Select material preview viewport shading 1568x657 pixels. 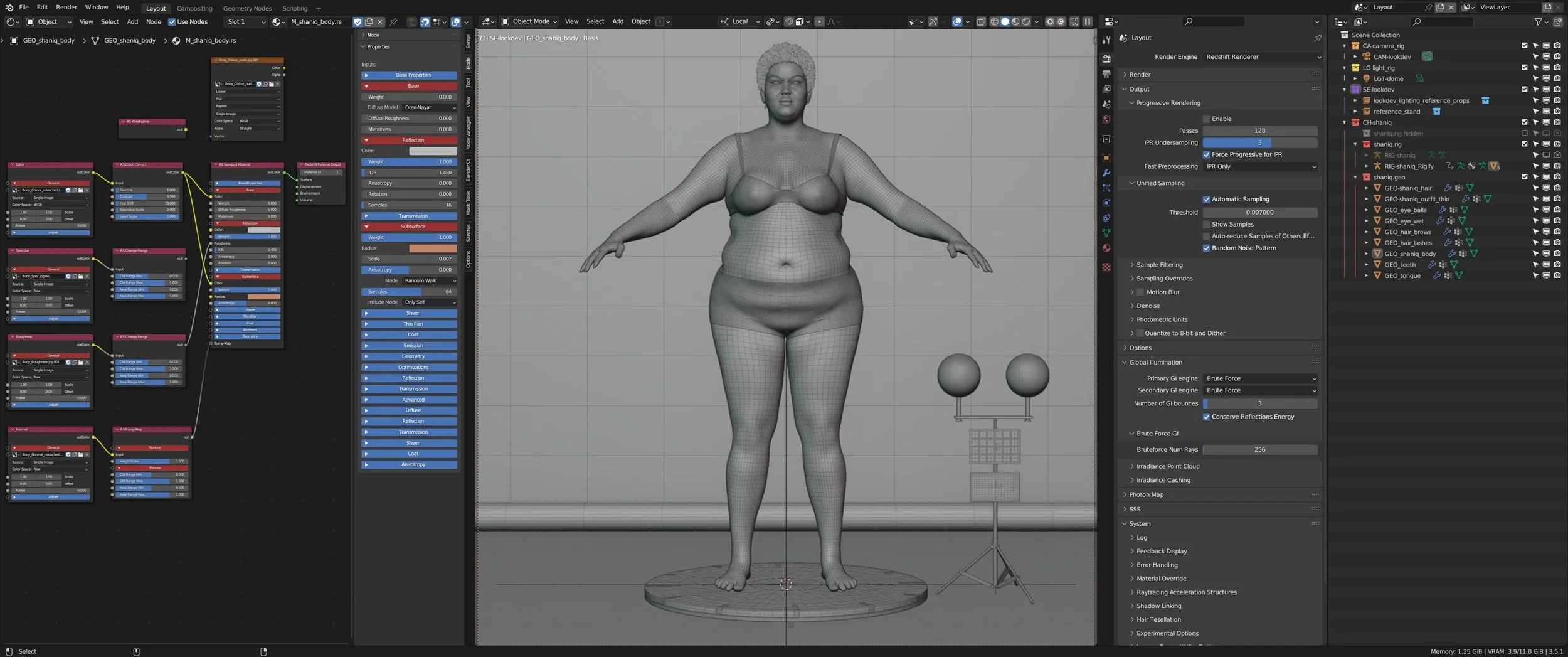coord(1015,21)
